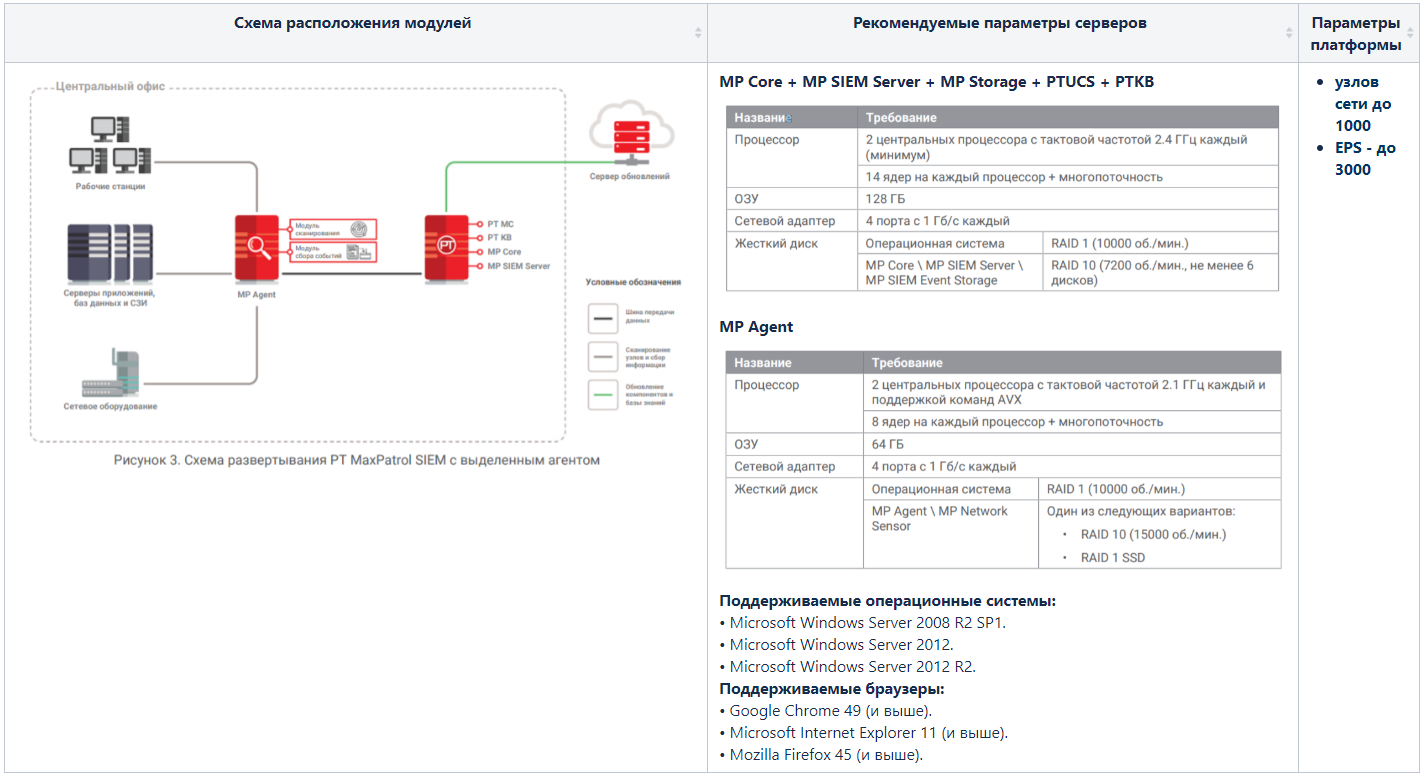Sort by the Рекомендуемые параметры серверов column arrows
This screenshot has width=1425, height=778.
(x=1289, y=33)
